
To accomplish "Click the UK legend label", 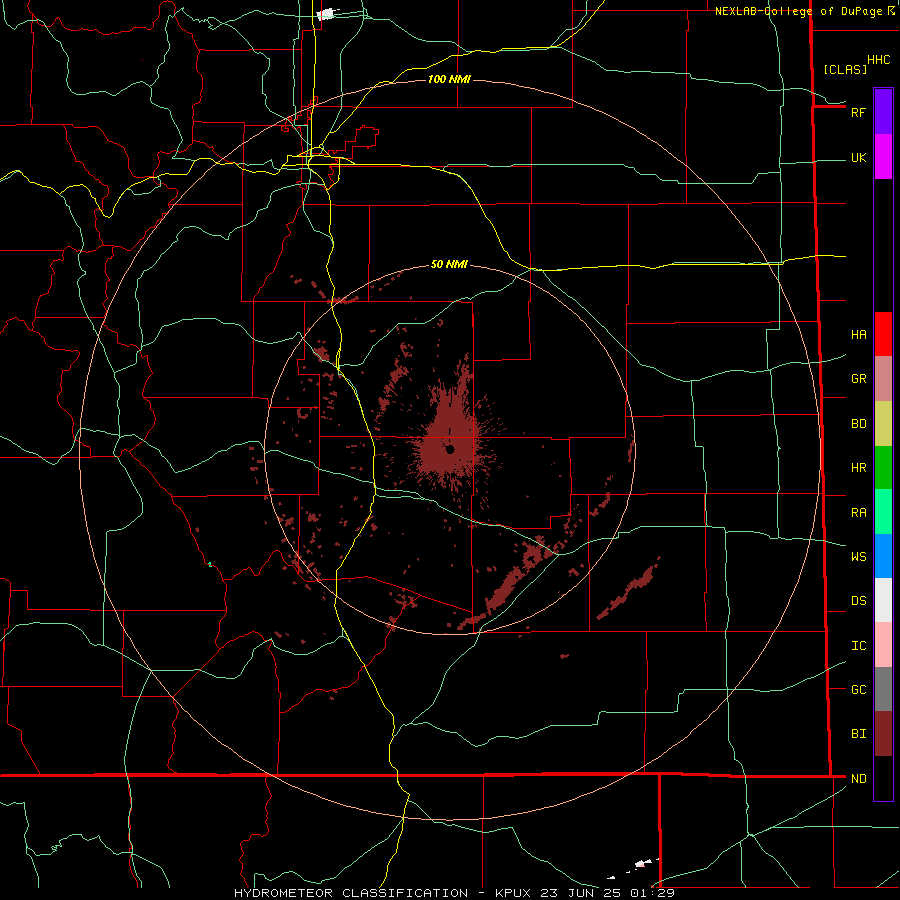I will point(858,157).
